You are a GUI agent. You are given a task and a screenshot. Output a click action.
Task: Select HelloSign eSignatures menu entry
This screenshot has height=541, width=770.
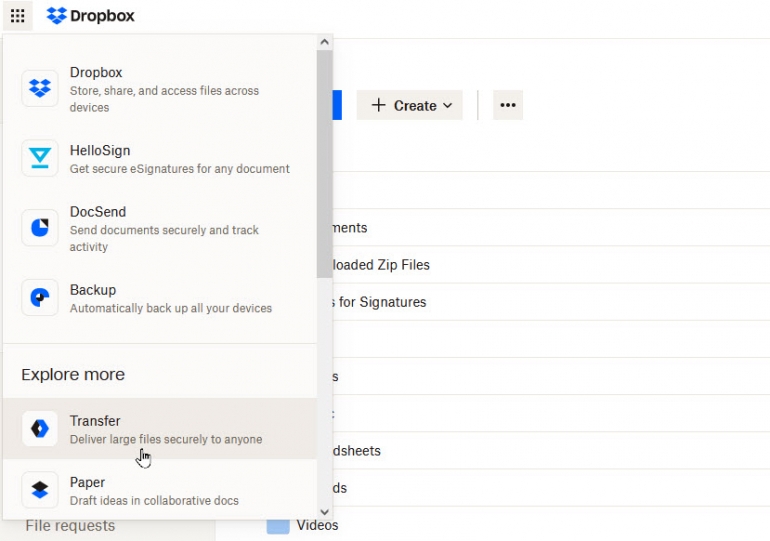(179, 159)
